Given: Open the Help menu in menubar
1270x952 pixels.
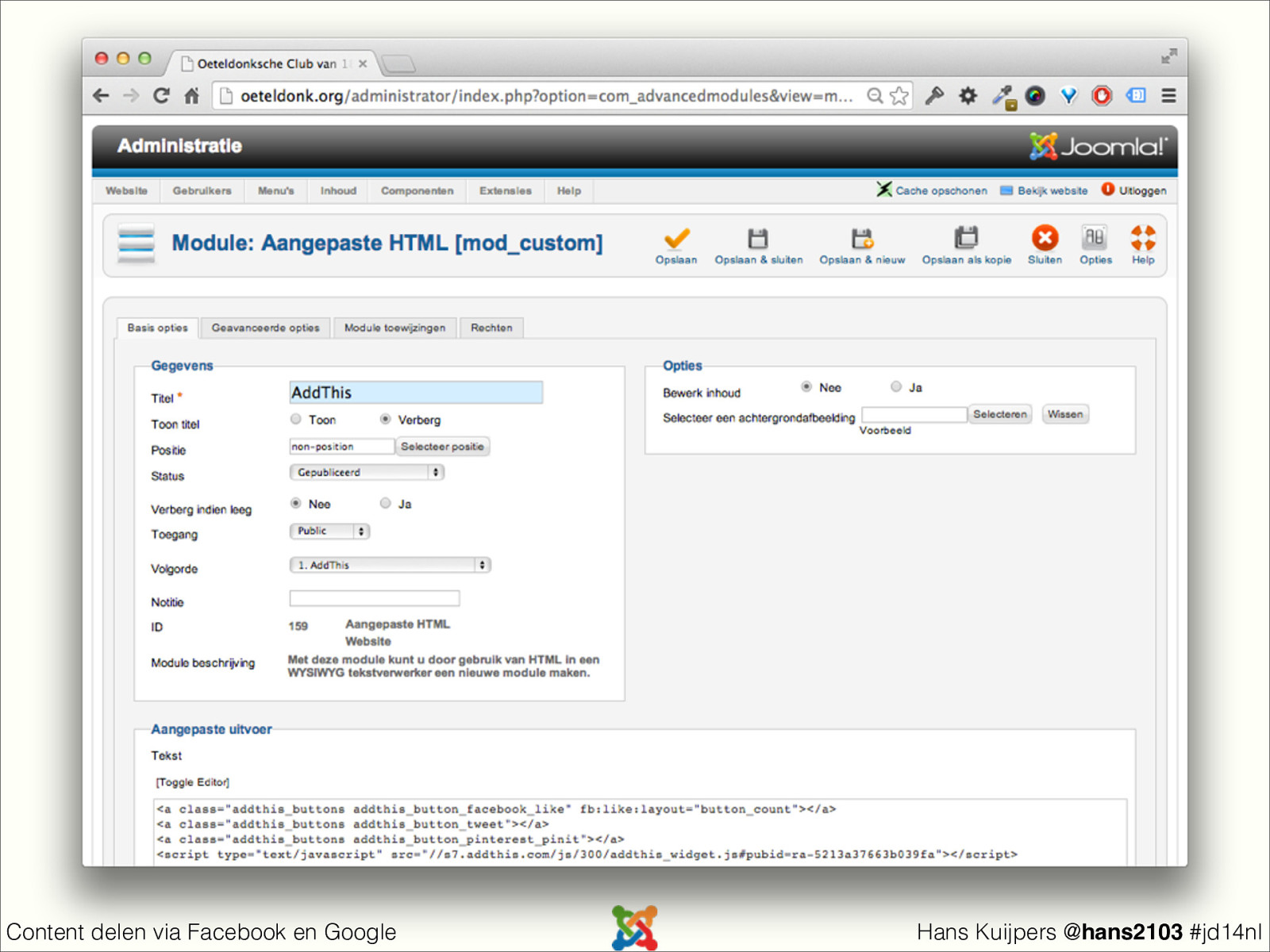Looking at the screenshot, I should (569, 190).
